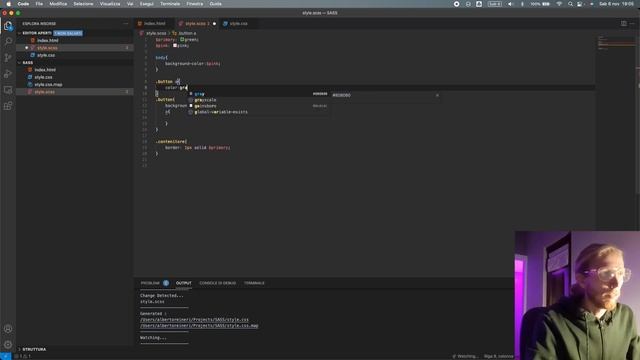
Task: Open the editor more actions ellipsis
Action: pyautogui.click(x=632, y=24)
